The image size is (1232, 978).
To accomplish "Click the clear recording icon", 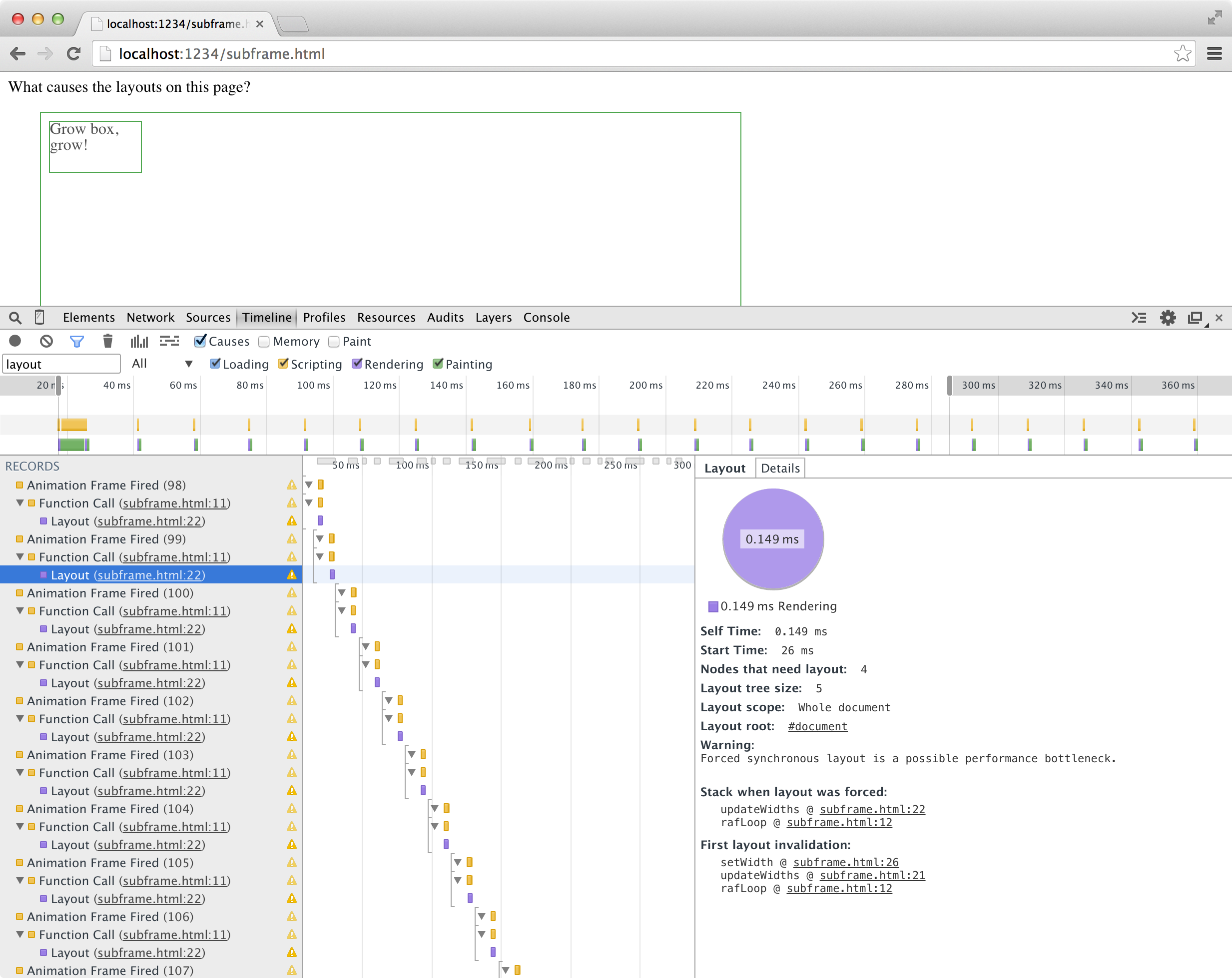I will (46, 341).
